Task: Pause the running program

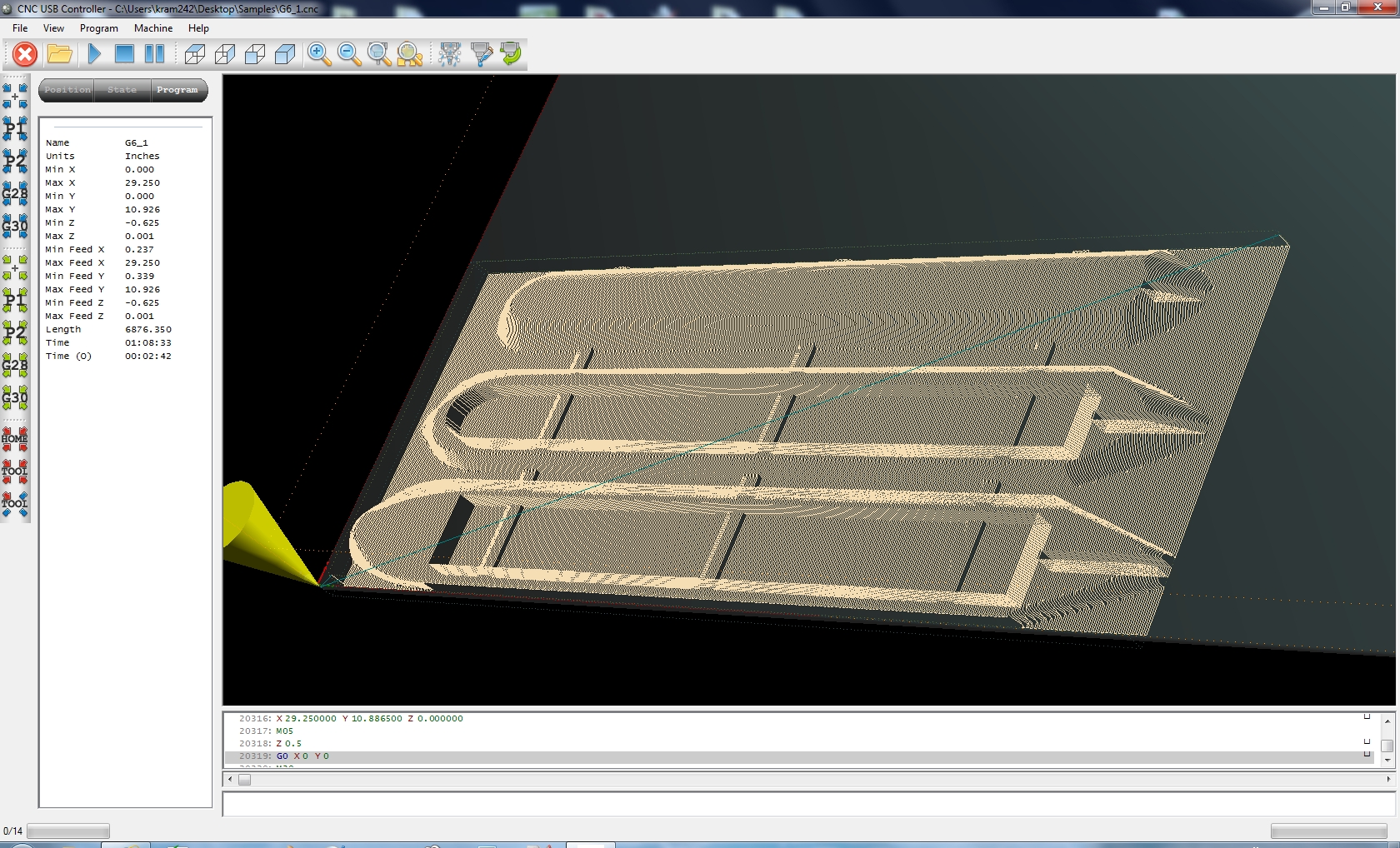Action: click(x=154, y=55)
